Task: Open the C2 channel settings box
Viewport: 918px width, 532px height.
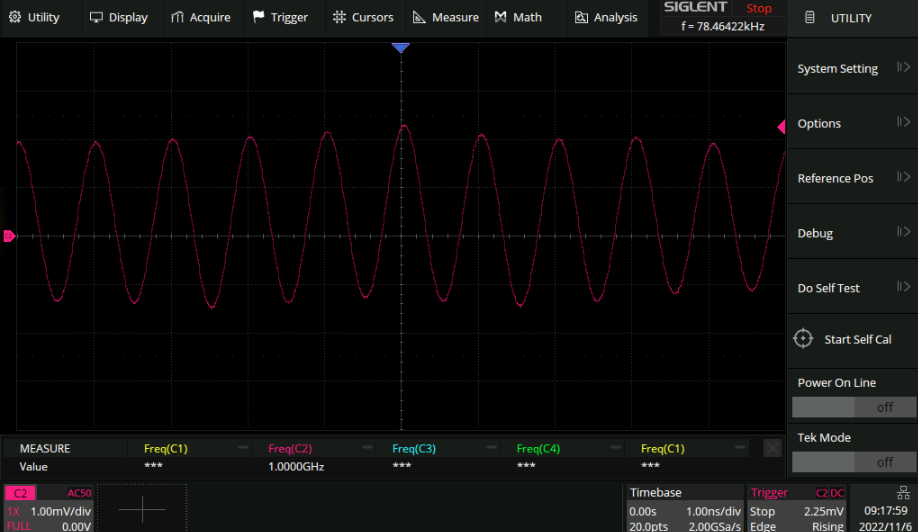Action: [49, 508]
